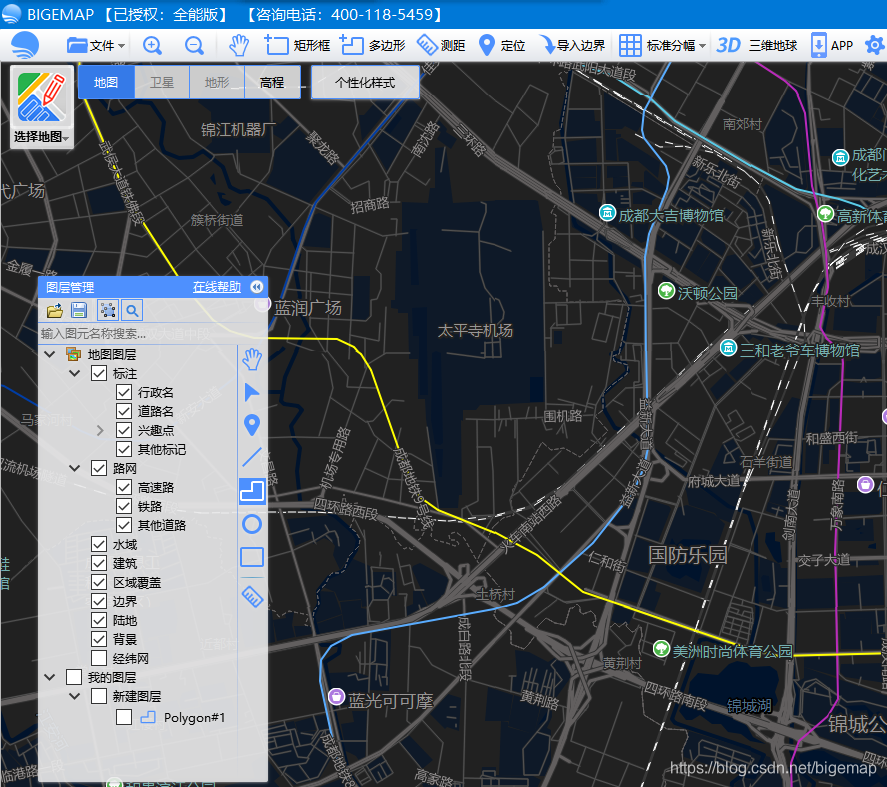
Task: Select the pan hand tool in drawing strip
Action: click(x=252, y=360)
